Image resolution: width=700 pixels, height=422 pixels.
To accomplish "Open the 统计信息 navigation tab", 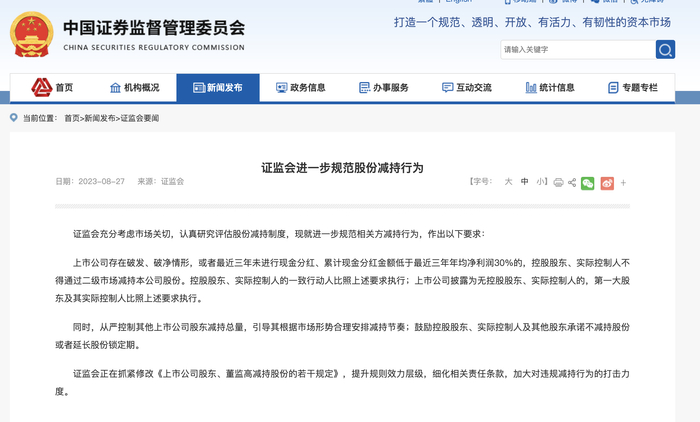I will click(x=550, y=88).
